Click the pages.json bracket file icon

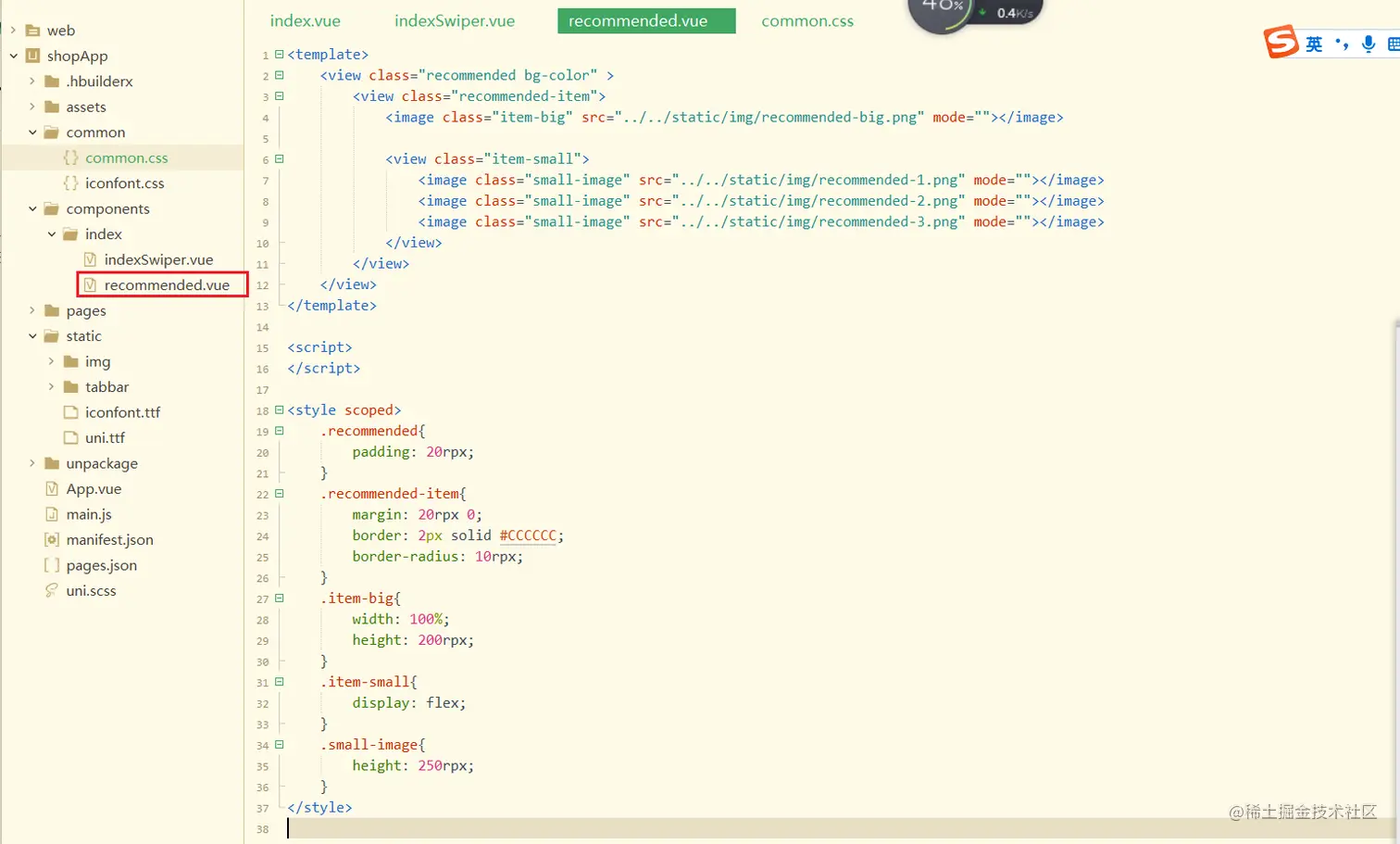click(x=52, y=565)
